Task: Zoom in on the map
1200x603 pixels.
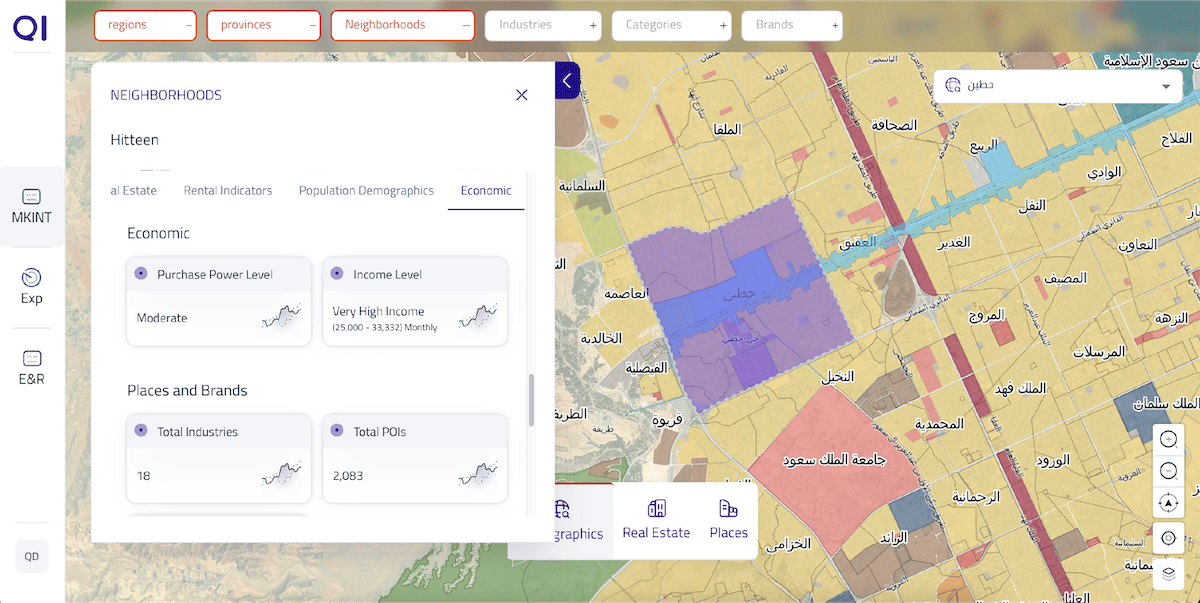Action: point(1168,438)
